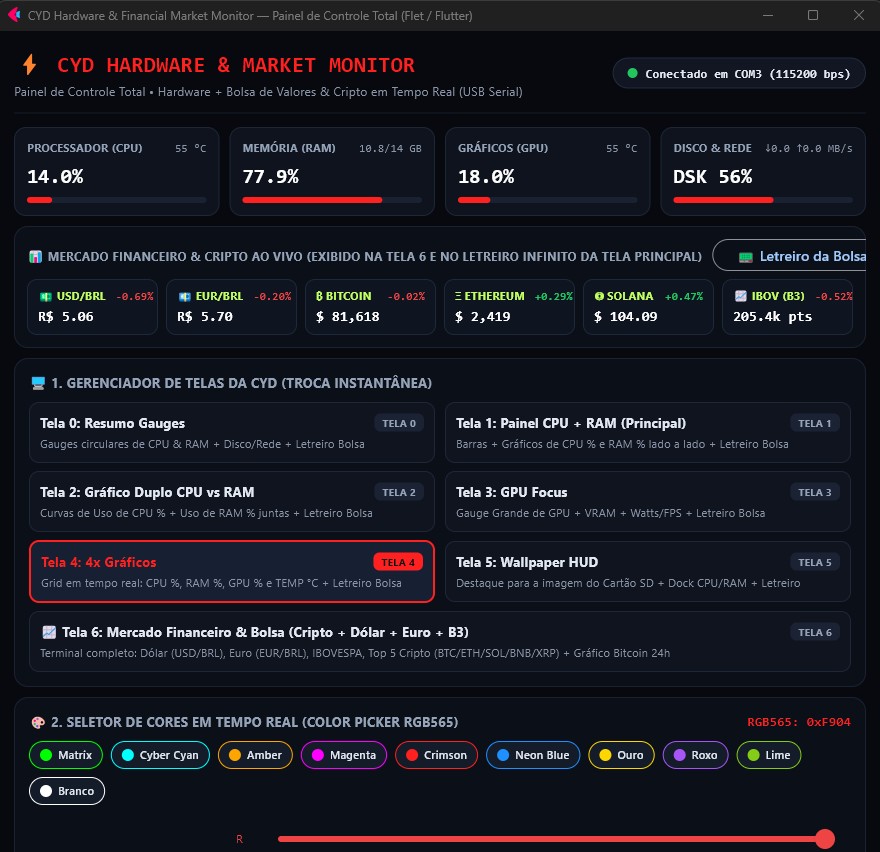880x852 pixels.
Task: Choose the Amber color preset
Action: pyautogui.click(x=255, y=755)
